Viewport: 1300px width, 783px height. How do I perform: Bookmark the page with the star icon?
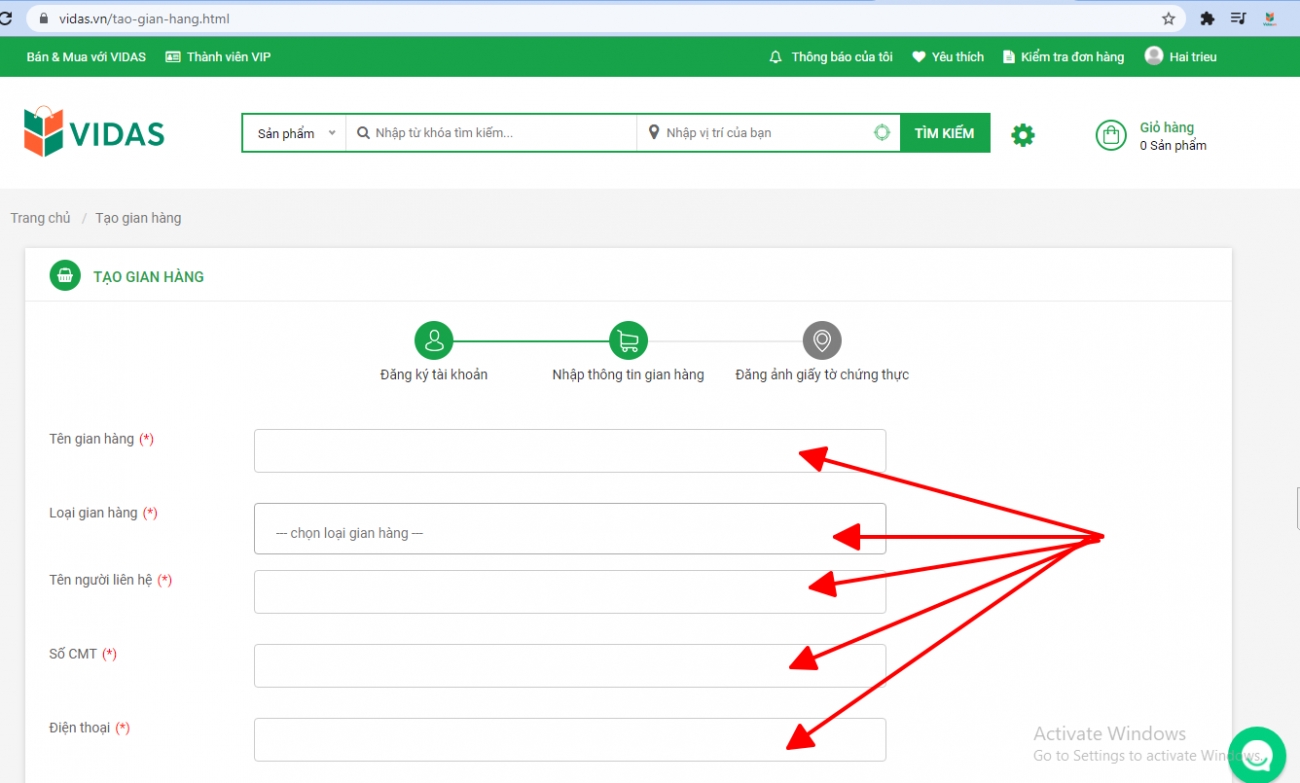(1168, 18)
